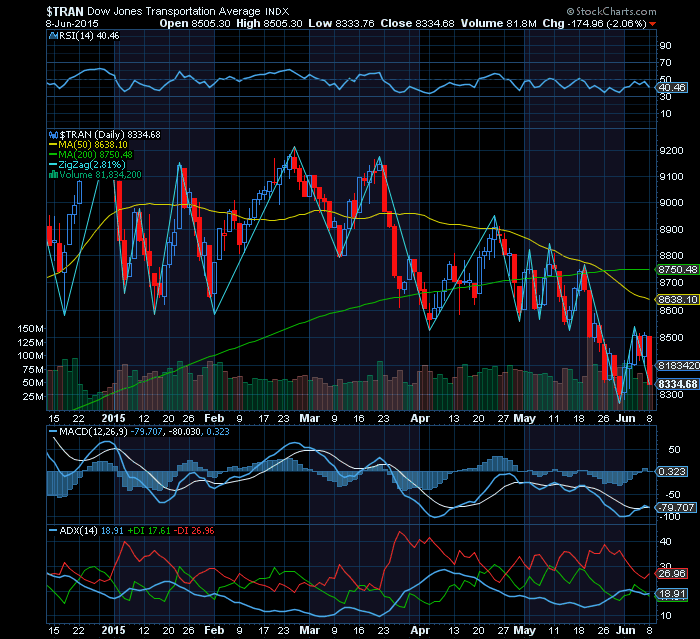
Task: Click 2015 on the bottom ADX panel date axis
Action: tap(113, 631)
